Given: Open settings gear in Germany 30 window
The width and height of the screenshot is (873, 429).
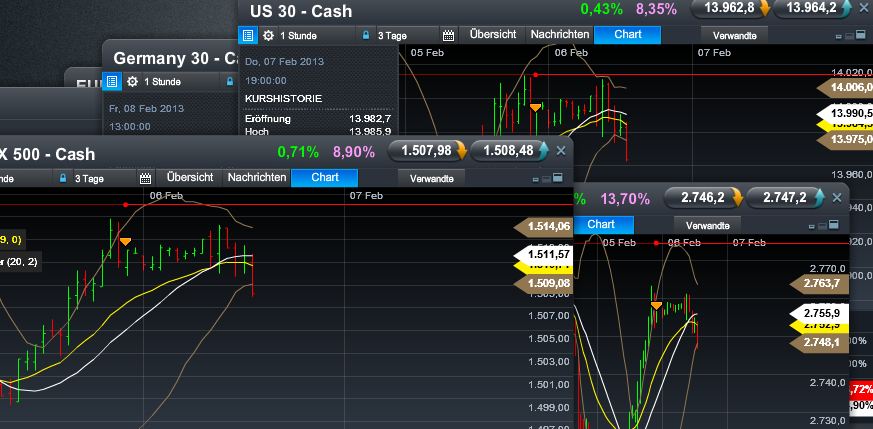Looking at the screenshot, I should (x=132, y=82).
